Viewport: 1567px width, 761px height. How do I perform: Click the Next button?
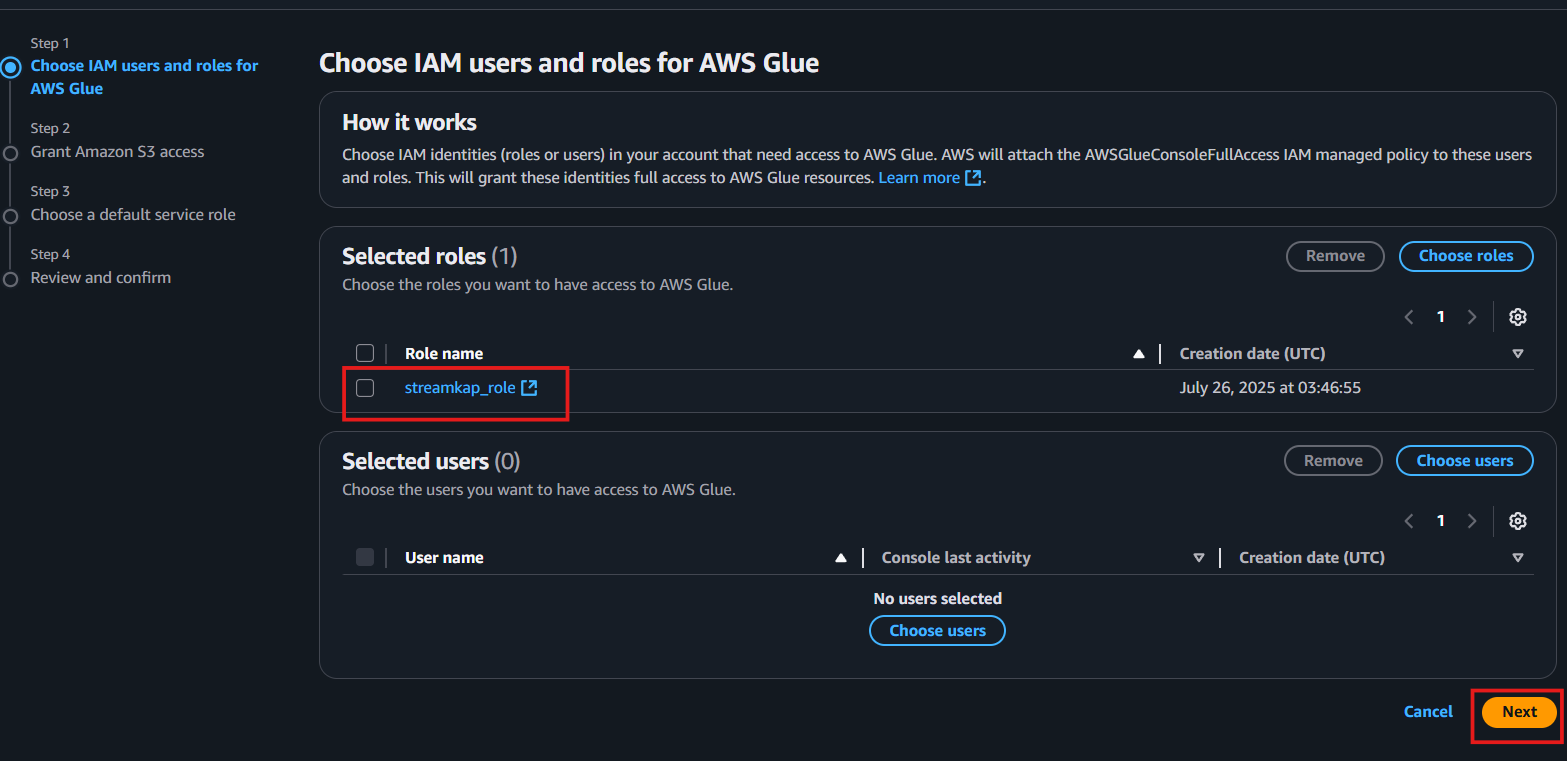tap(1519, 712)
